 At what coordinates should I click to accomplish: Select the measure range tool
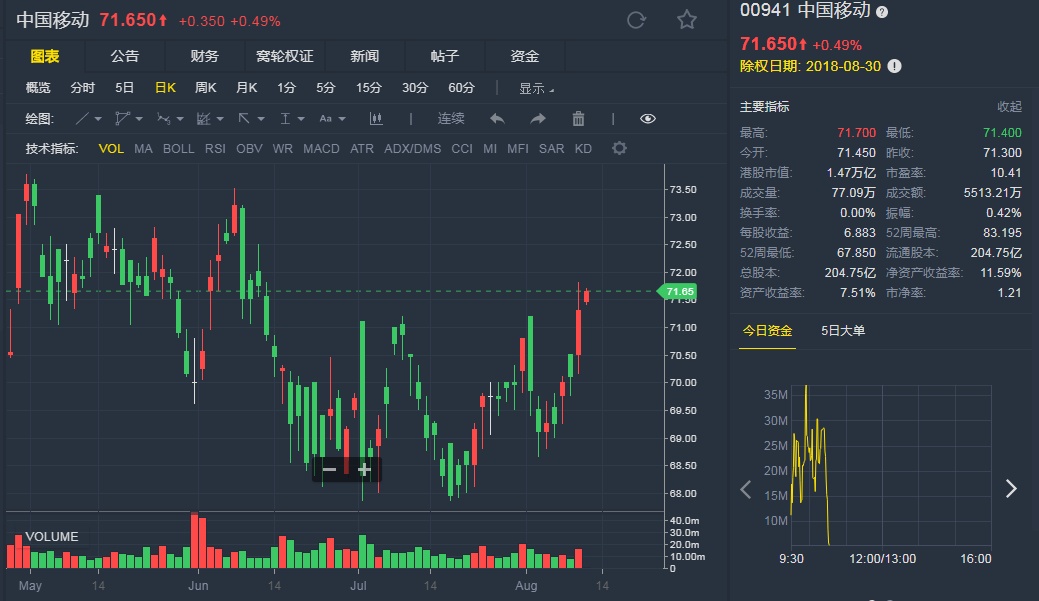click(x=285, y=119)
